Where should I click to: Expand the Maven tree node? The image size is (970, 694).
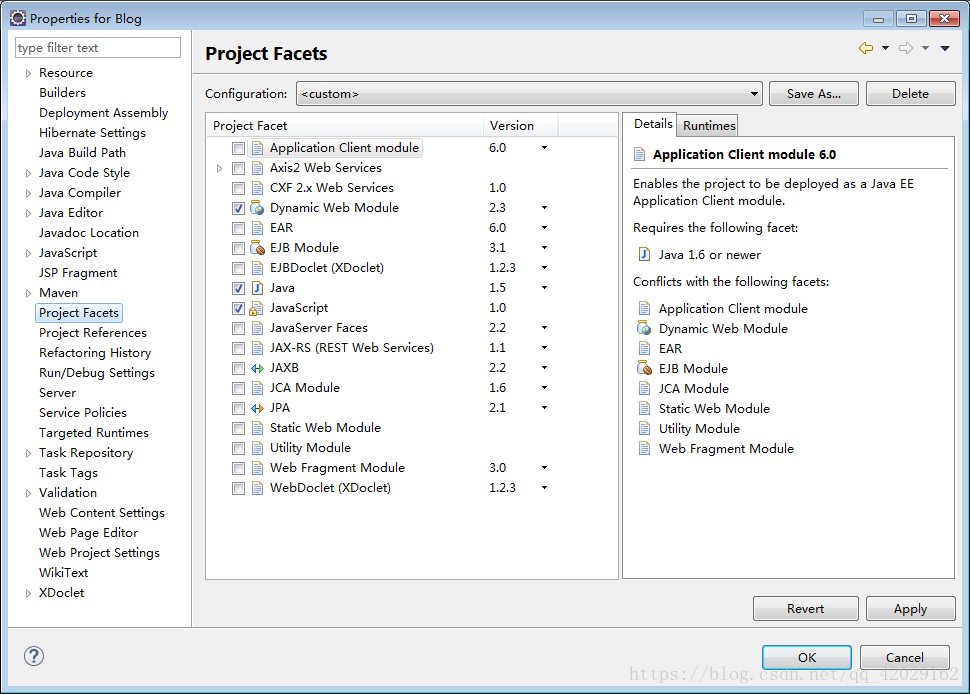28,293
